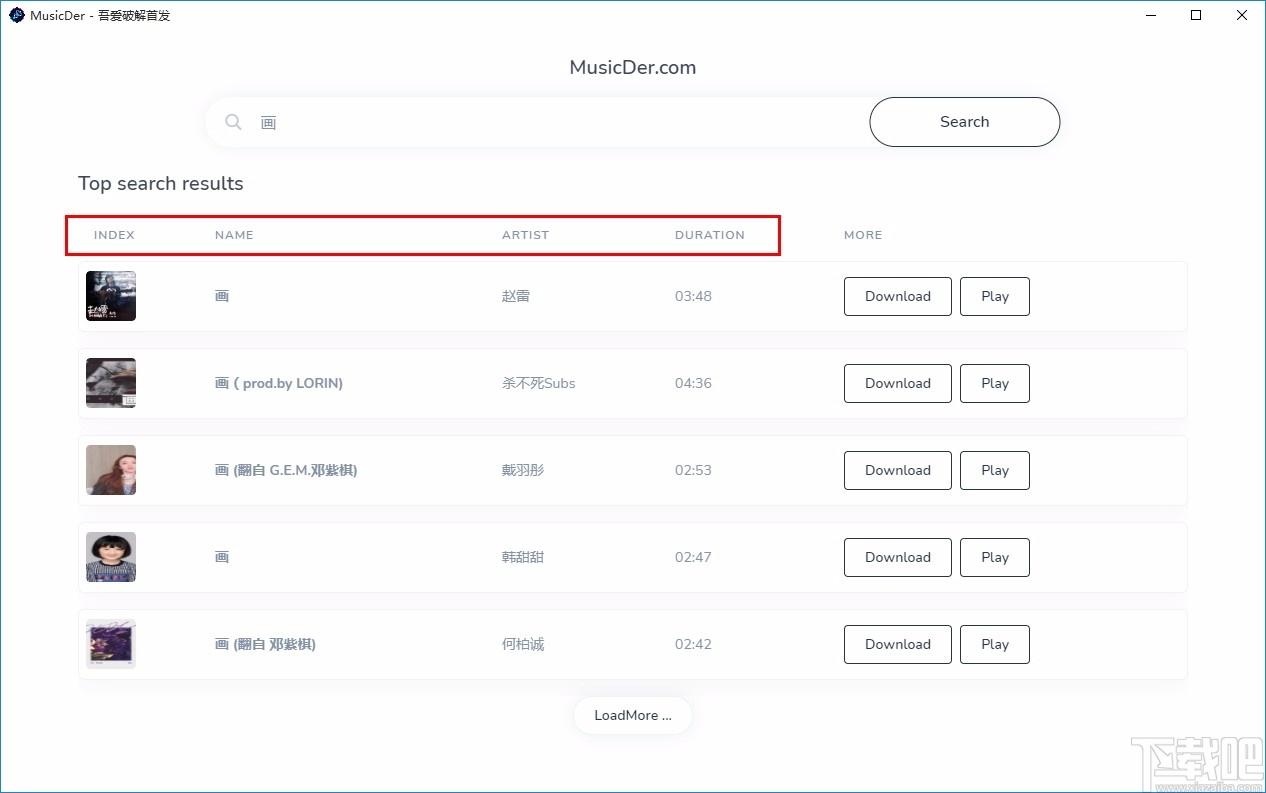Download the song by 杀不死Subs
This screenshot has width=1266, height=793.
pos(897,383)
